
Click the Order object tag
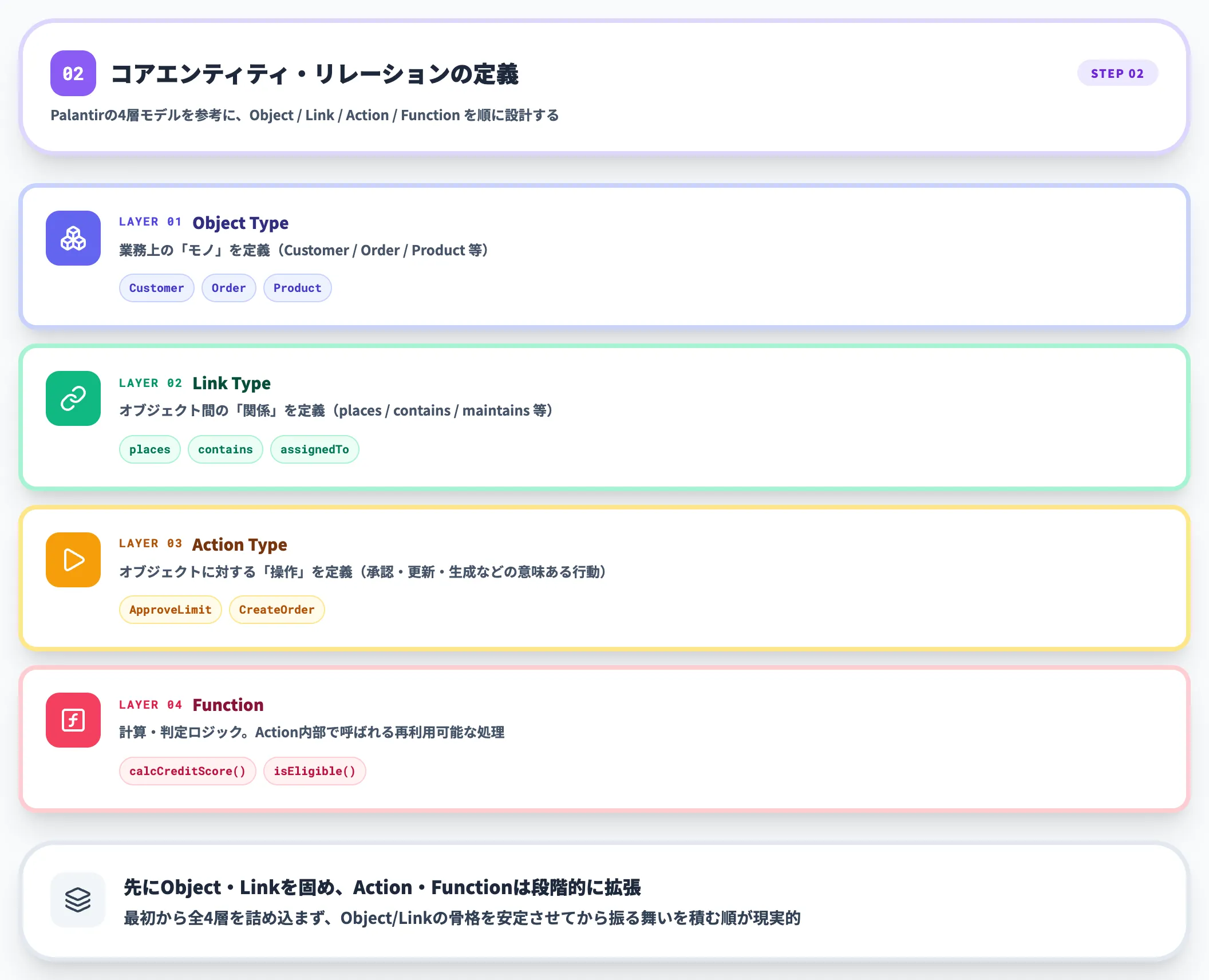point(228,288)
